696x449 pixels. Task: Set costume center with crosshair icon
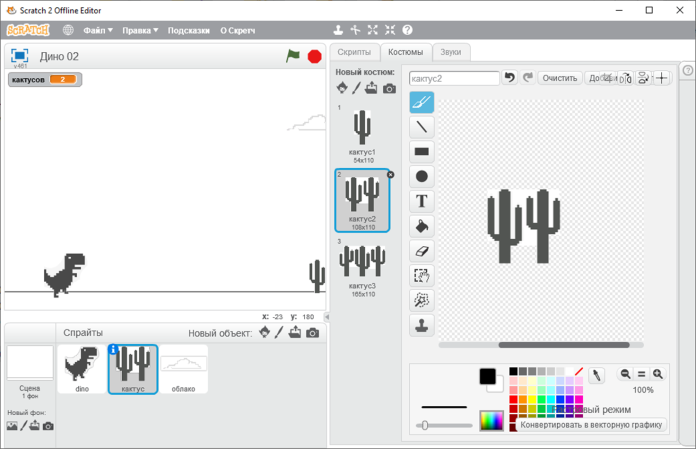662,78
